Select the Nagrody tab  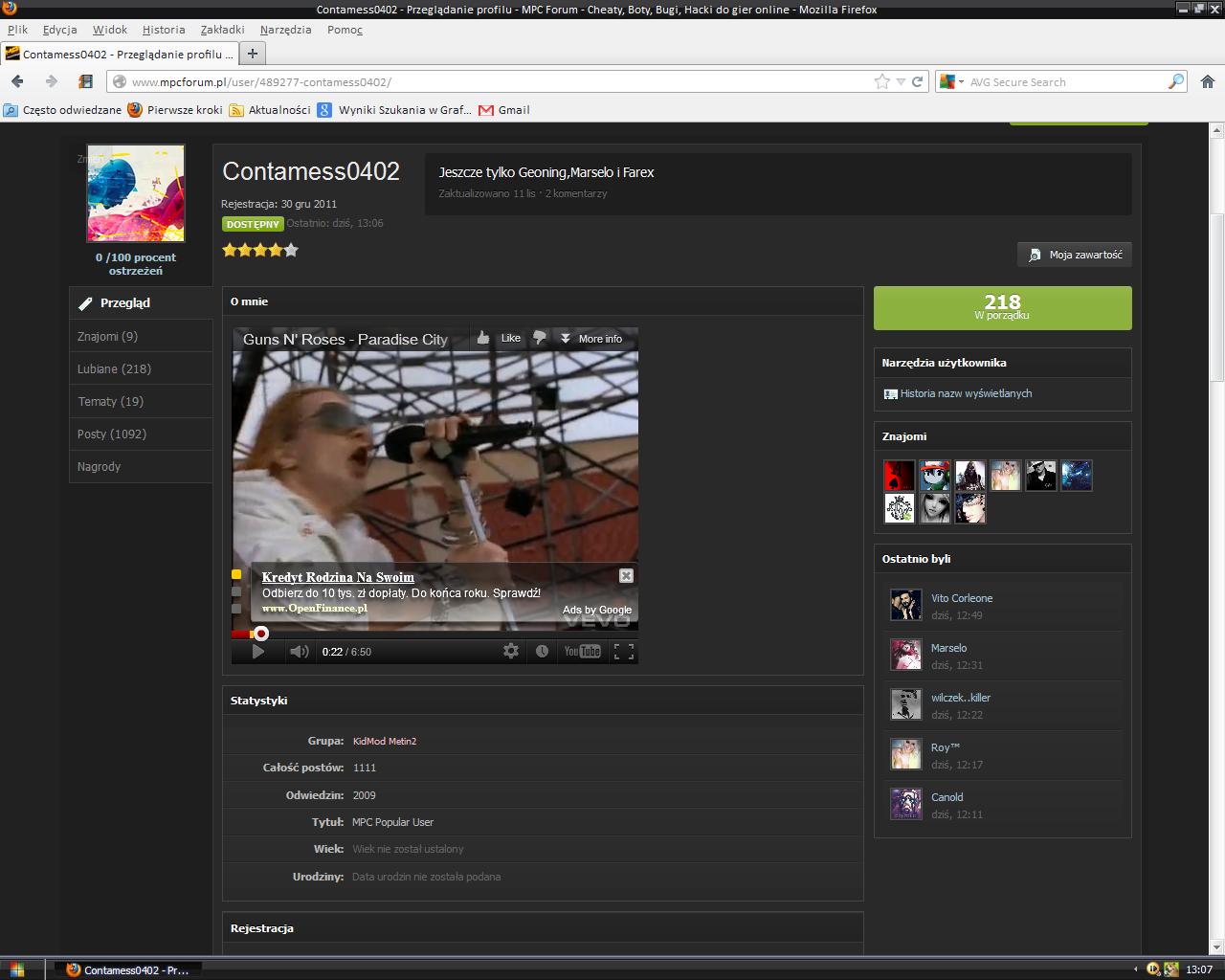(x=141, y=466)
